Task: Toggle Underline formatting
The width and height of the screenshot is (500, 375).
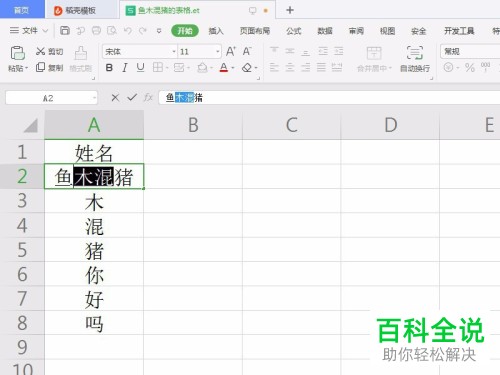Action: [140, 68]
